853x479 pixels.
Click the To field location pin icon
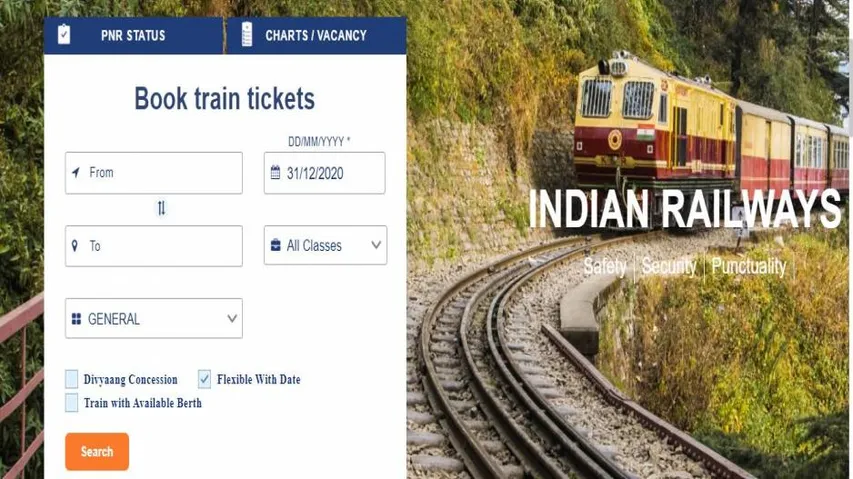coord(75,246)
